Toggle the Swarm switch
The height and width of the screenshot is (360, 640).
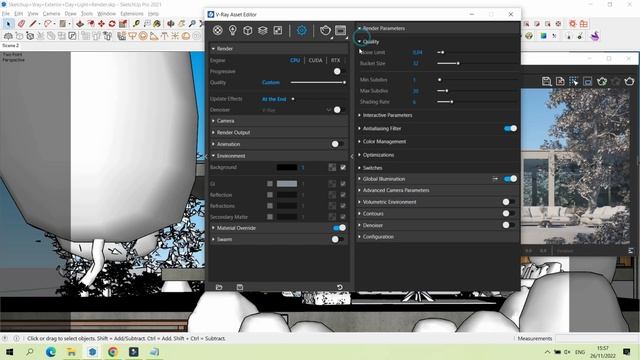[337, 239]
